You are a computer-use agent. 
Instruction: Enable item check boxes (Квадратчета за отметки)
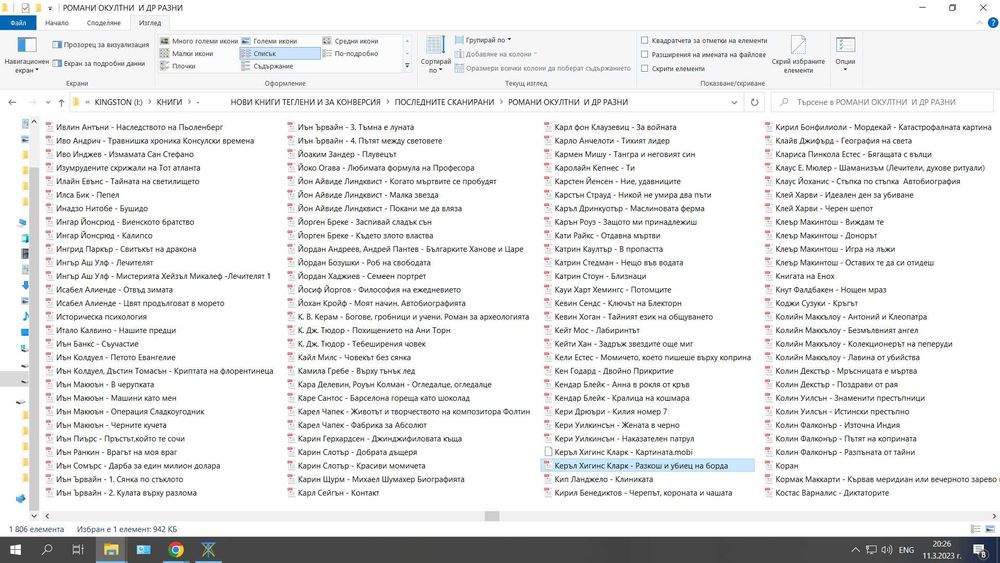click(644, 40)
